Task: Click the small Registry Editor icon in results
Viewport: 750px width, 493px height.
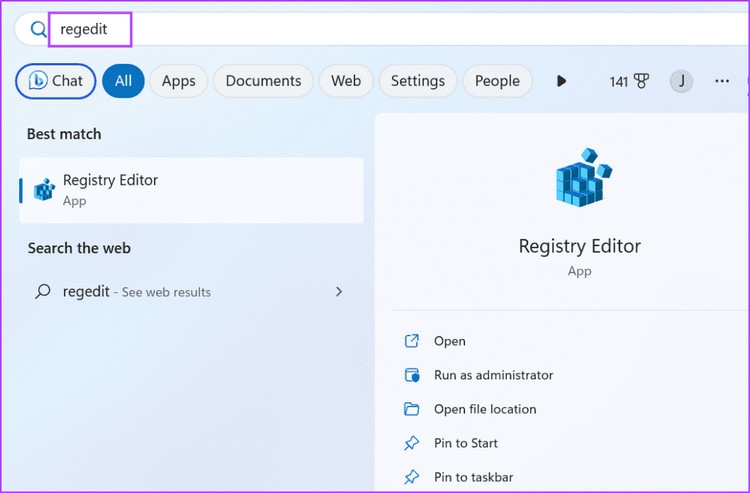Action: (x=44, y=190)
